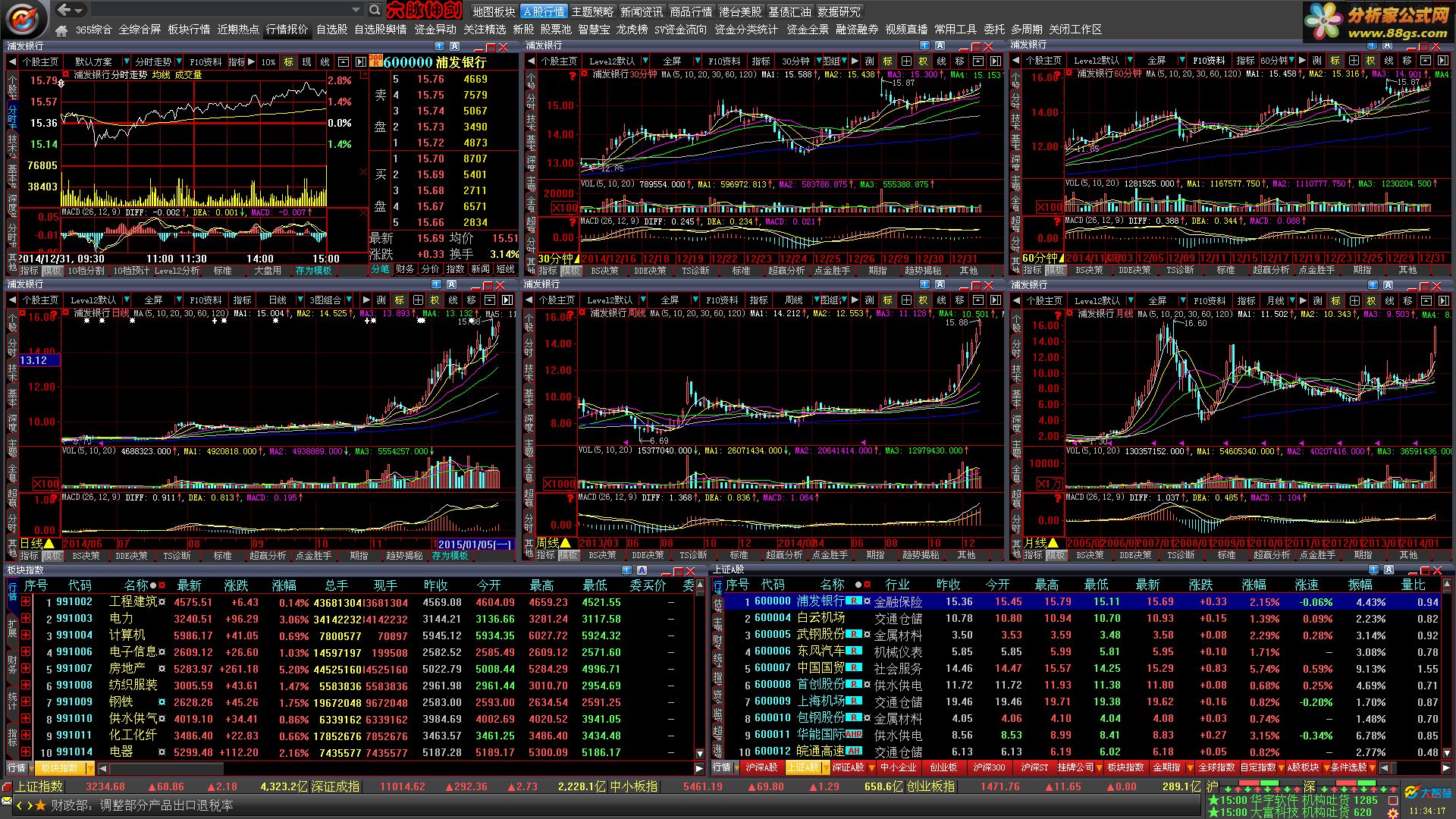Select 关闭工作区 in the menu bar

pyautogui.click(x=1075, y=30)
